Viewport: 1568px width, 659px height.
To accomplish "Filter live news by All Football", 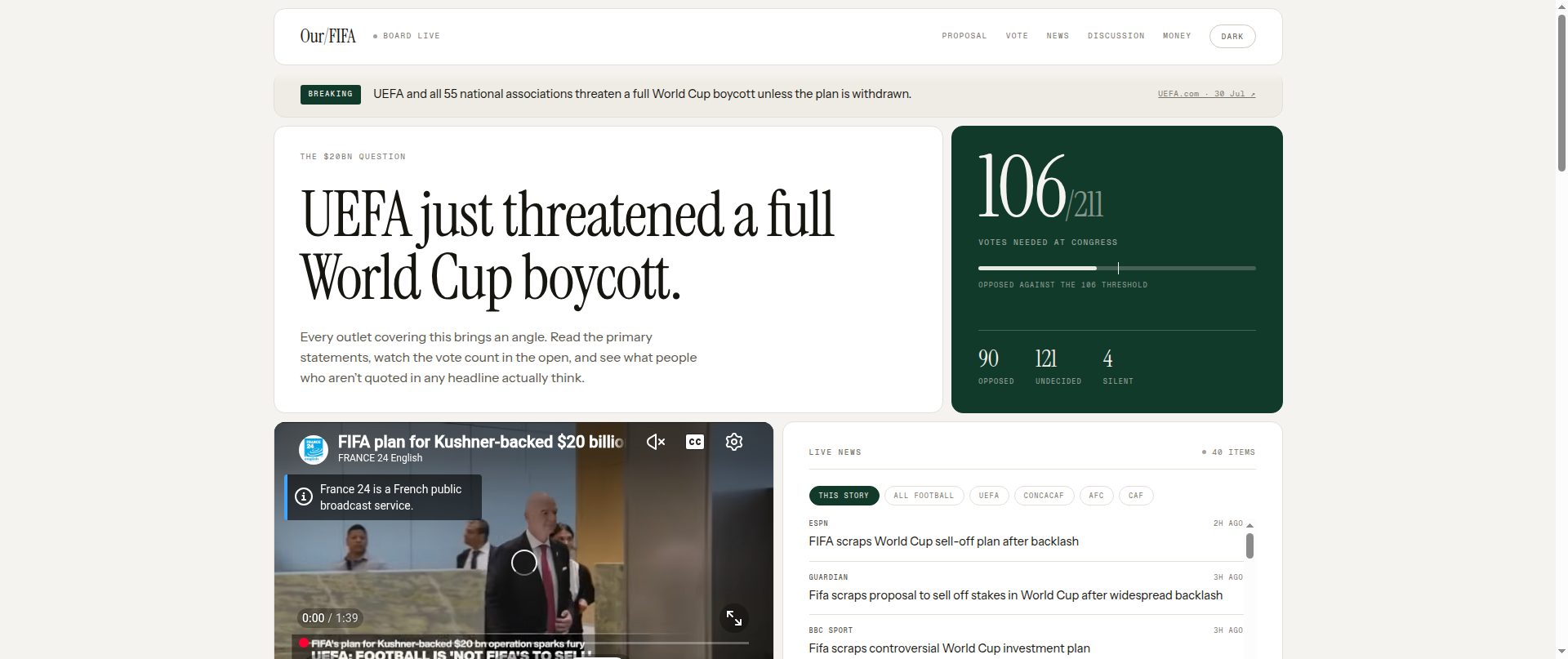I will click(924, 496).
